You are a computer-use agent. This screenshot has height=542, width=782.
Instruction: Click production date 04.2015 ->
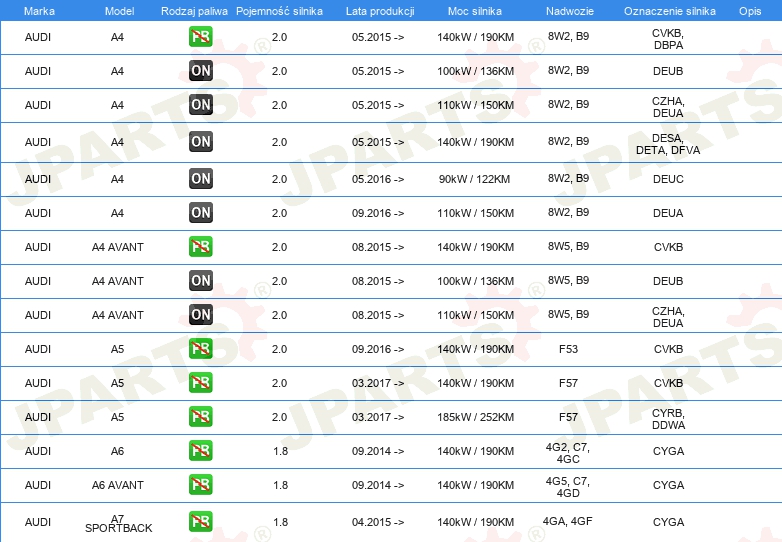pyautogui.click(x=378, y=522)
